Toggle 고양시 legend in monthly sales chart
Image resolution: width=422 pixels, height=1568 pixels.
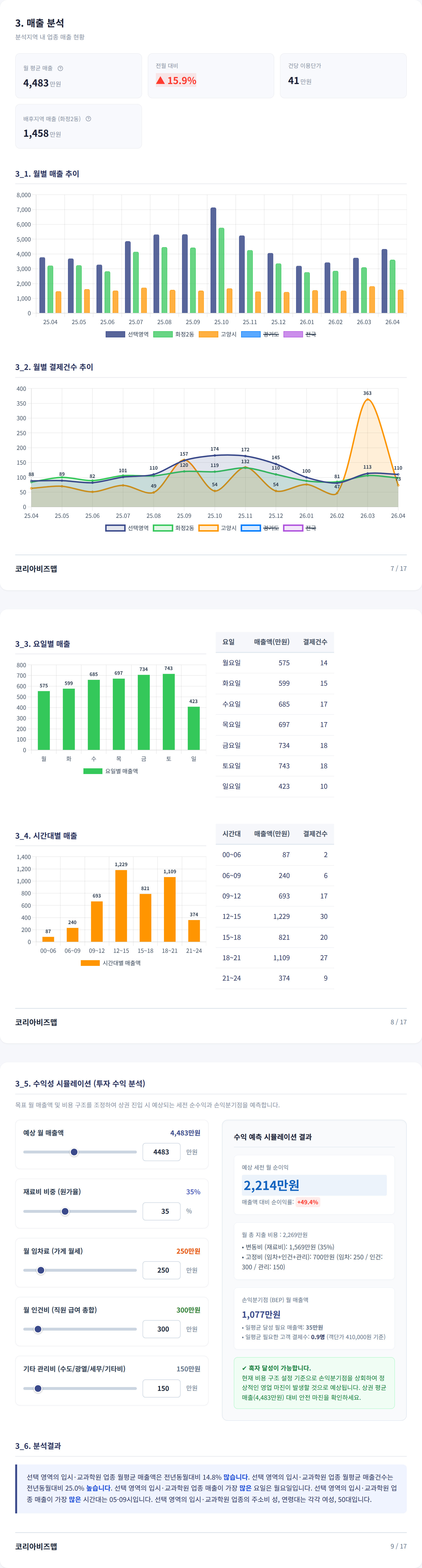click(x=217, y=334)
